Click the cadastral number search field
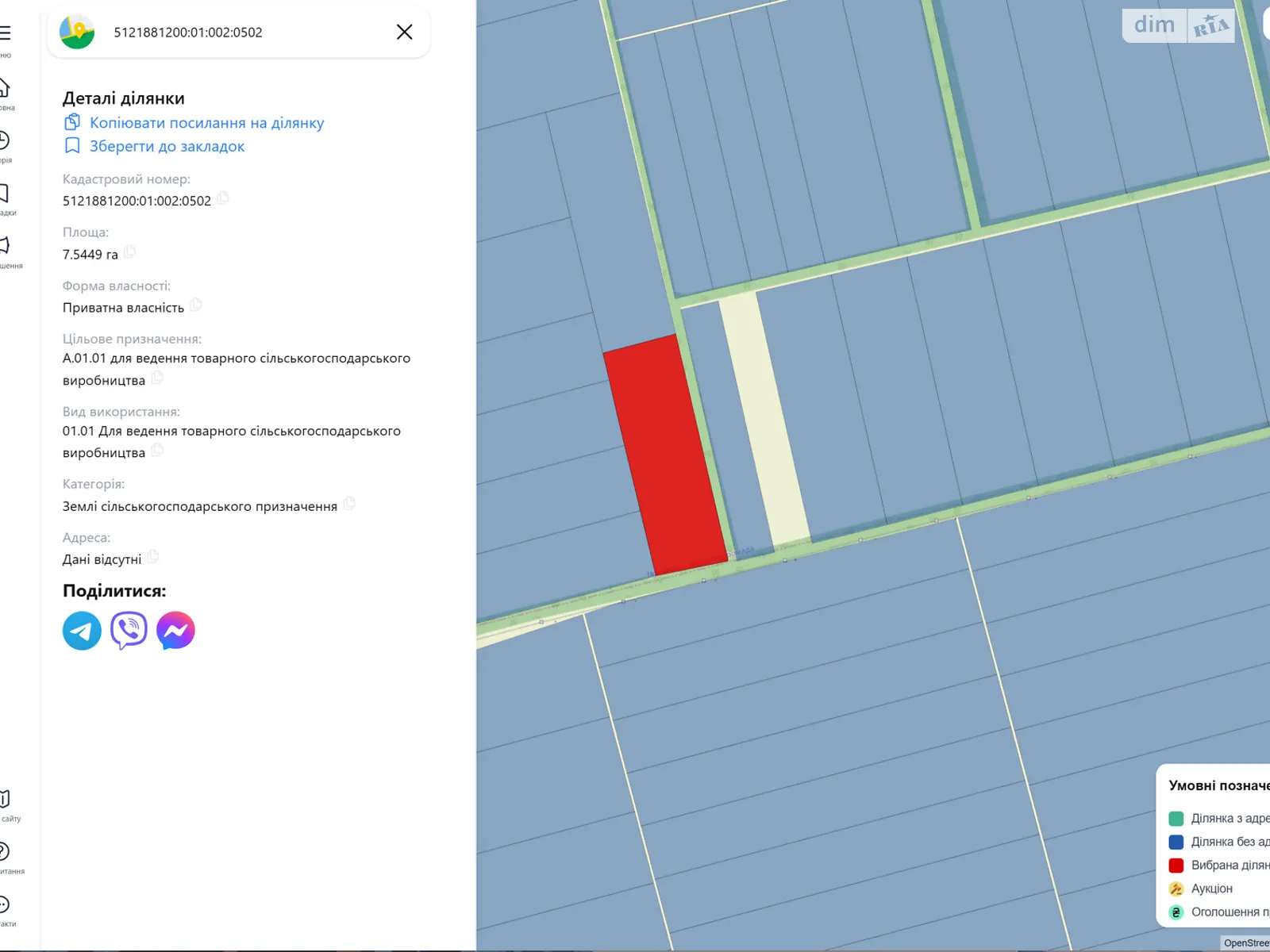The image size is (1270, 952). pyautogui.click(x=238, y=33)
